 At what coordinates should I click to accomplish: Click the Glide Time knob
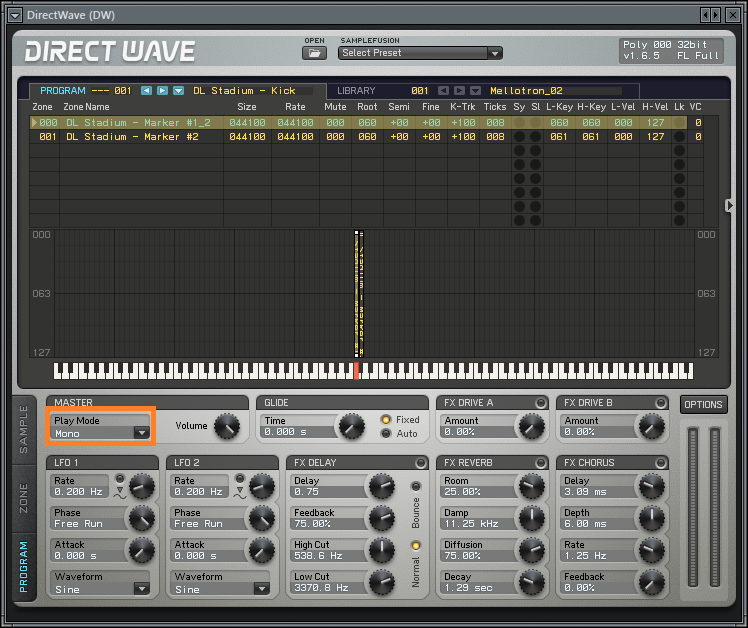tap(351, 427)
